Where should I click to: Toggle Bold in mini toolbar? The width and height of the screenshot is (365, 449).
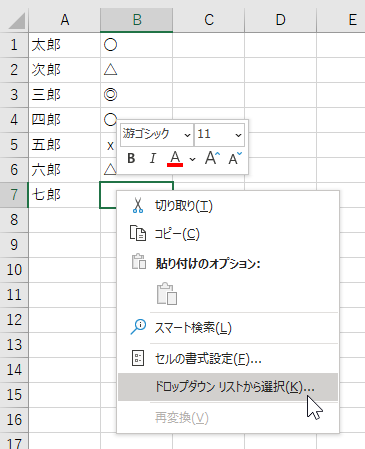pyautogui.click(x=131, y=158)
